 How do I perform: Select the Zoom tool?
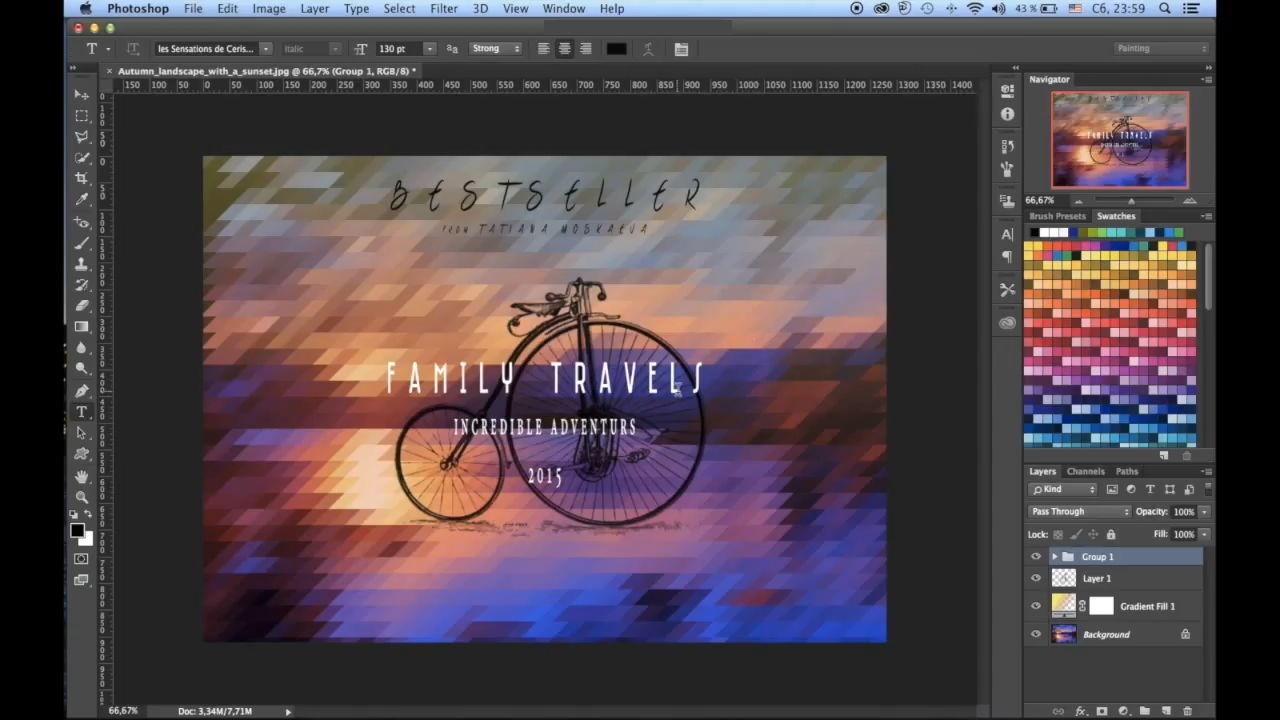[81, 497]
